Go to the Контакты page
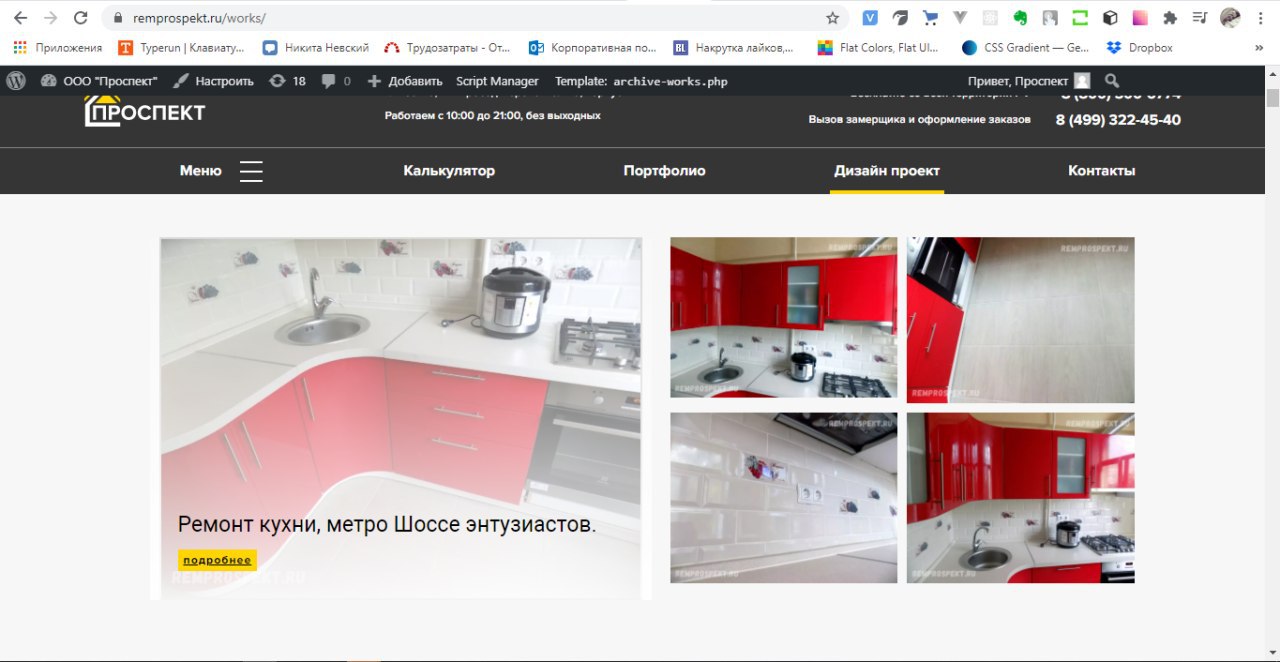This screenshot has width=1280, height=662. pos(1101,171)
